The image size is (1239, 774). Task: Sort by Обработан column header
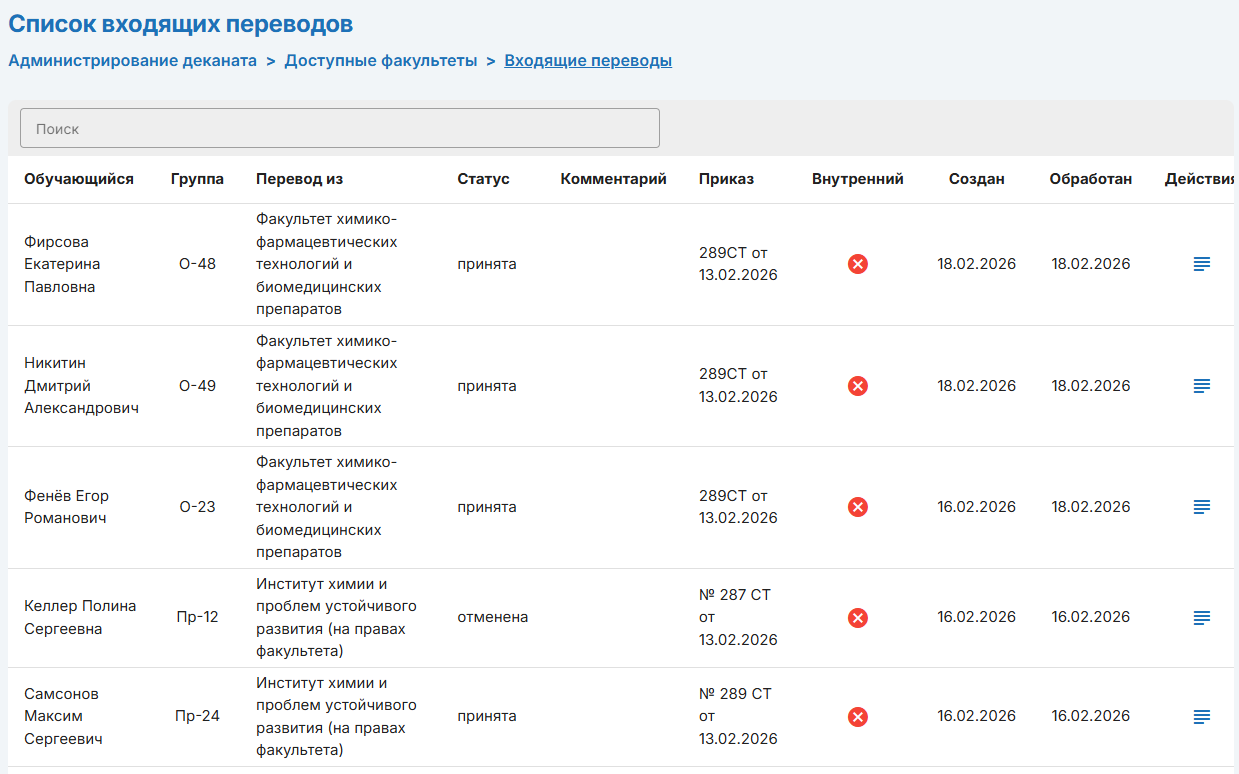1090,179
